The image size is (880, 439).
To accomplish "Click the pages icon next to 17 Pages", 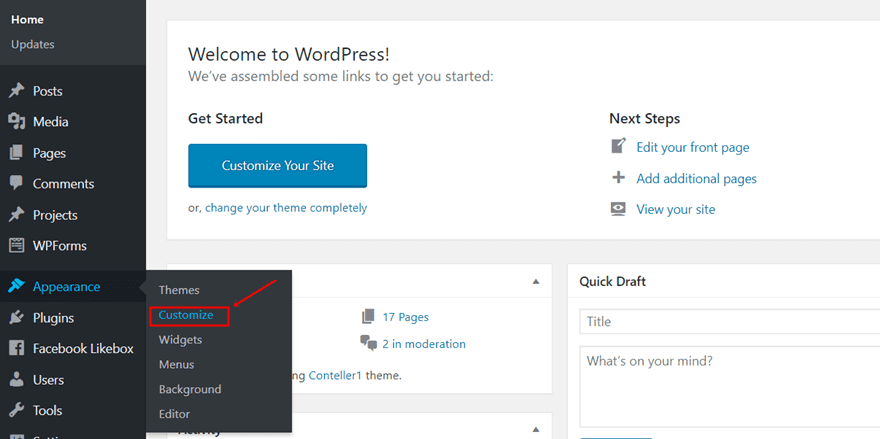I will (x=368, y=317).
